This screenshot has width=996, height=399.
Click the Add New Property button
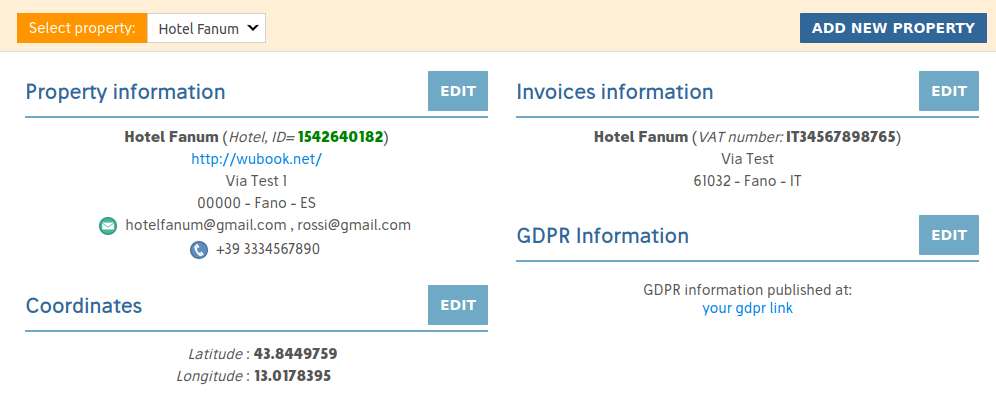pyautogui.click(x=893, y=28)
